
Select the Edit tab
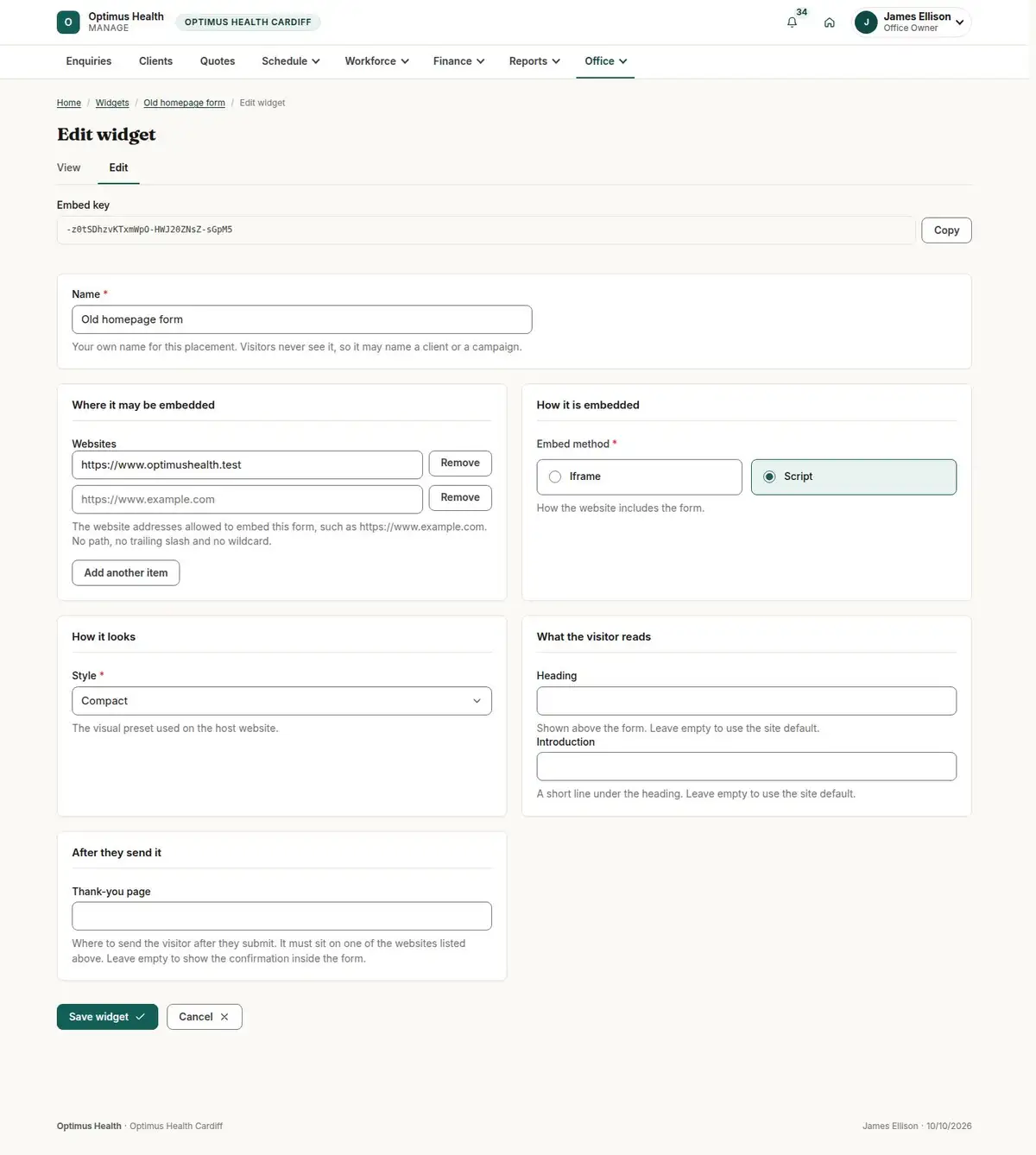(x=118, y=167)
